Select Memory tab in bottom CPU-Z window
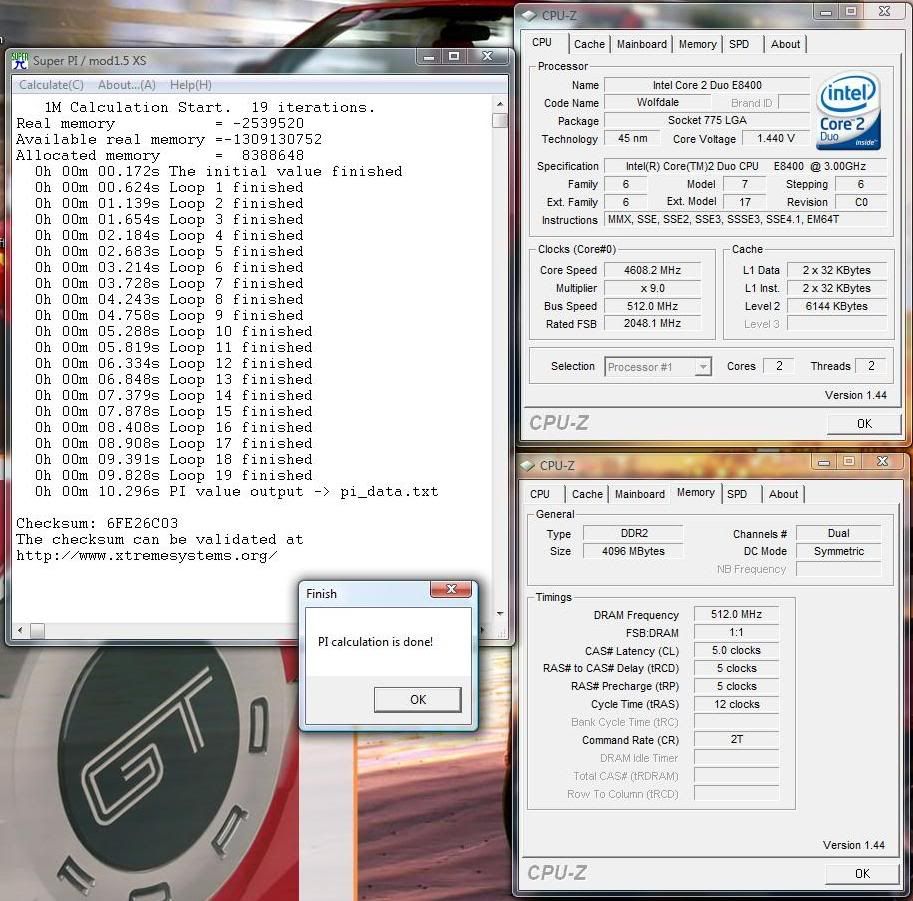This screenshot has width=913, height=901. tap(696, 493)
